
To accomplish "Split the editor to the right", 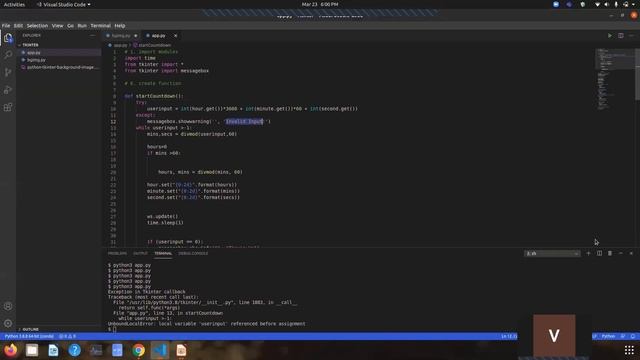I will [x=620, y=36].
